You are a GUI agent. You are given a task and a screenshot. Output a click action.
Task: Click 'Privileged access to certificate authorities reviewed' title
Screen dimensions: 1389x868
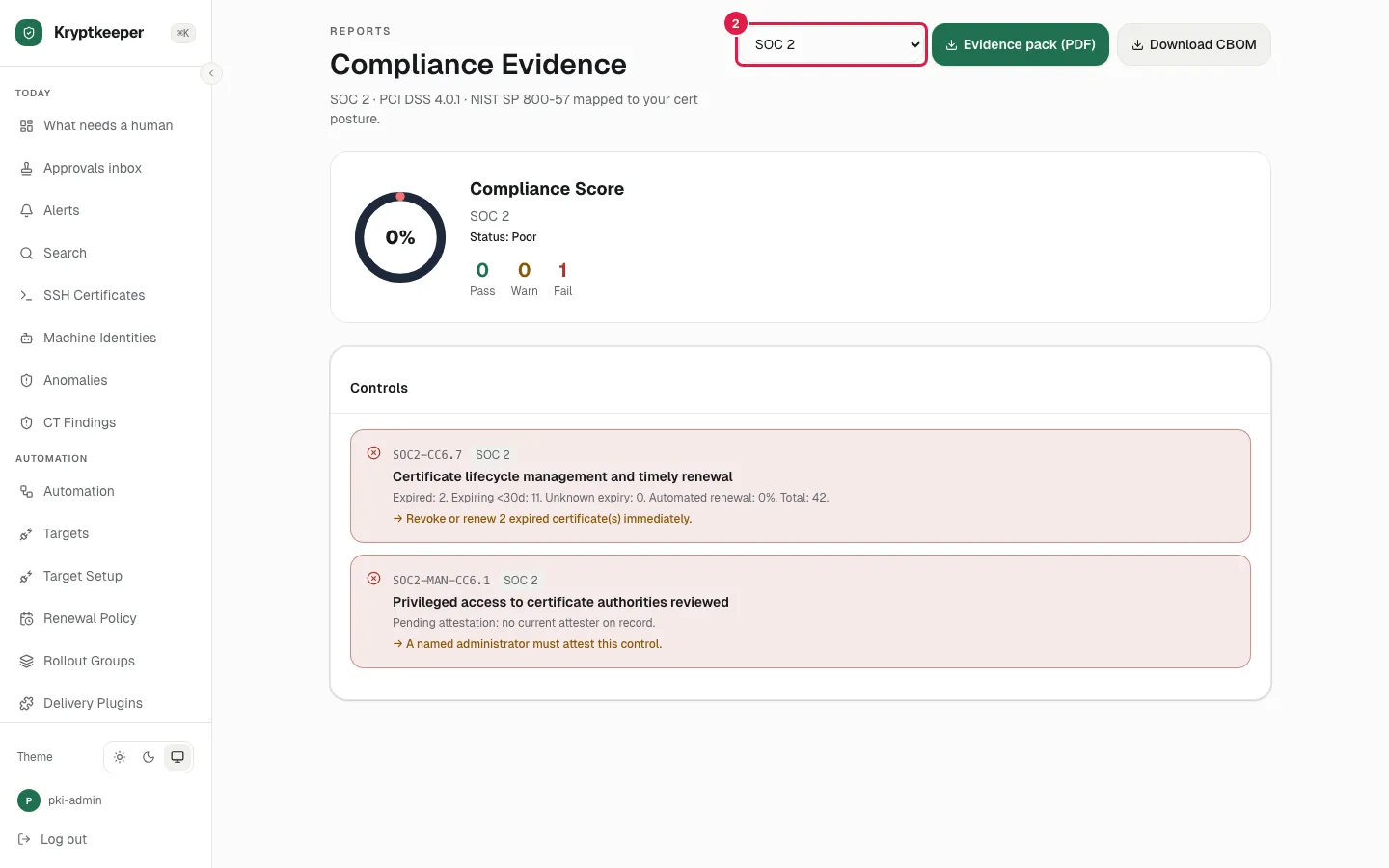(560, 602)
